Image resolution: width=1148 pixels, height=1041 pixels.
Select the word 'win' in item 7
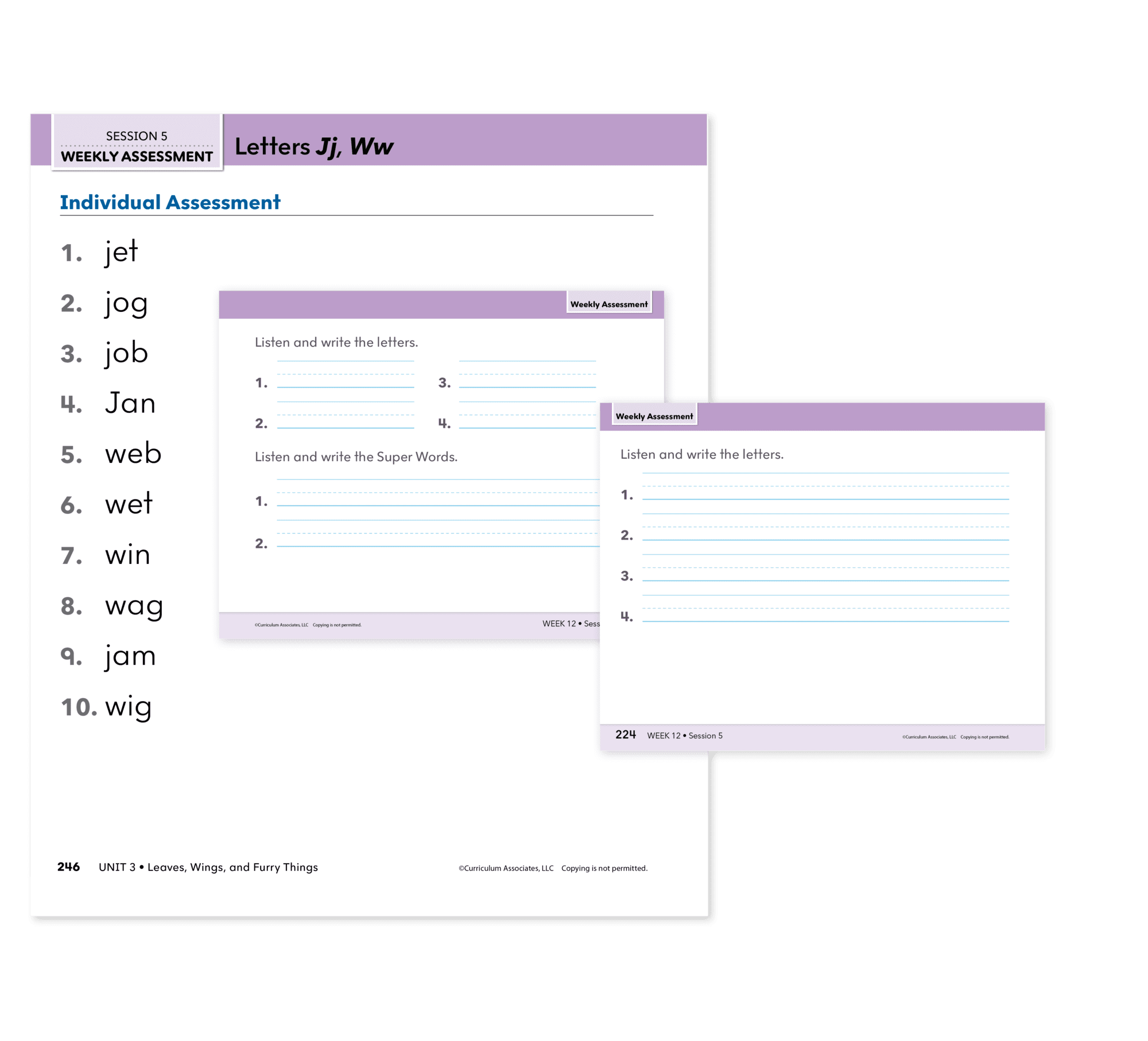(x=127, y=554)
